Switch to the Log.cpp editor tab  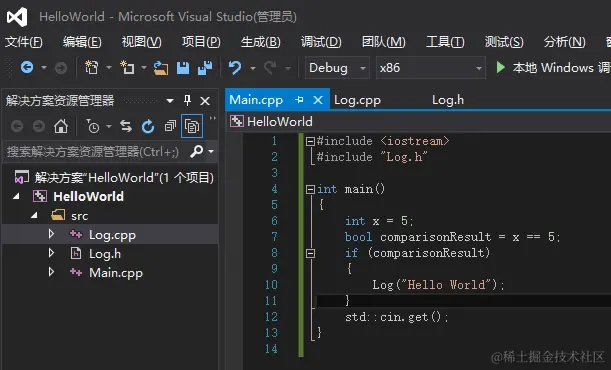coord(357,100)
